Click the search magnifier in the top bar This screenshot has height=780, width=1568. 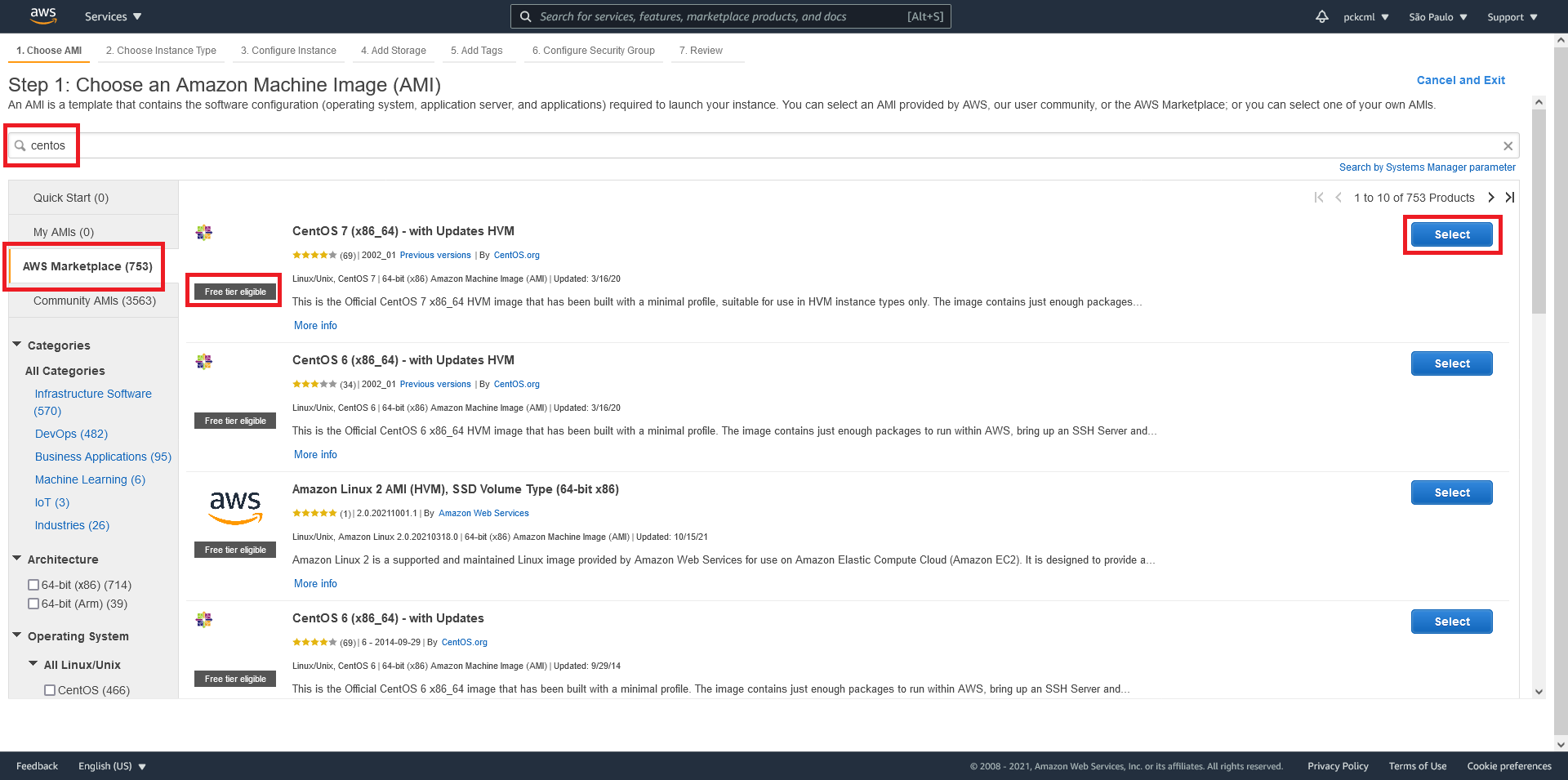525,16
